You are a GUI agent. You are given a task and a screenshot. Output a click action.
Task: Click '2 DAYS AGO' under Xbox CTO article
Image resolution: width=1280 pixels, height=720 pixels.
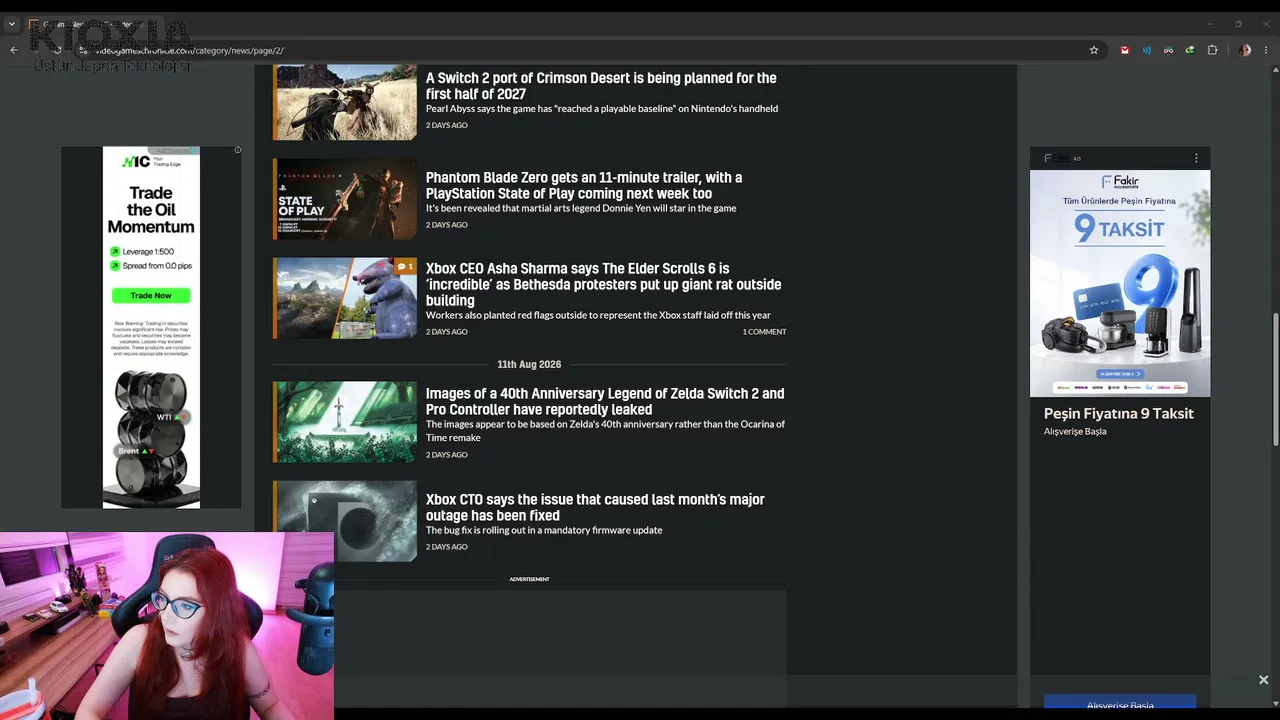(x=447, y=547)
